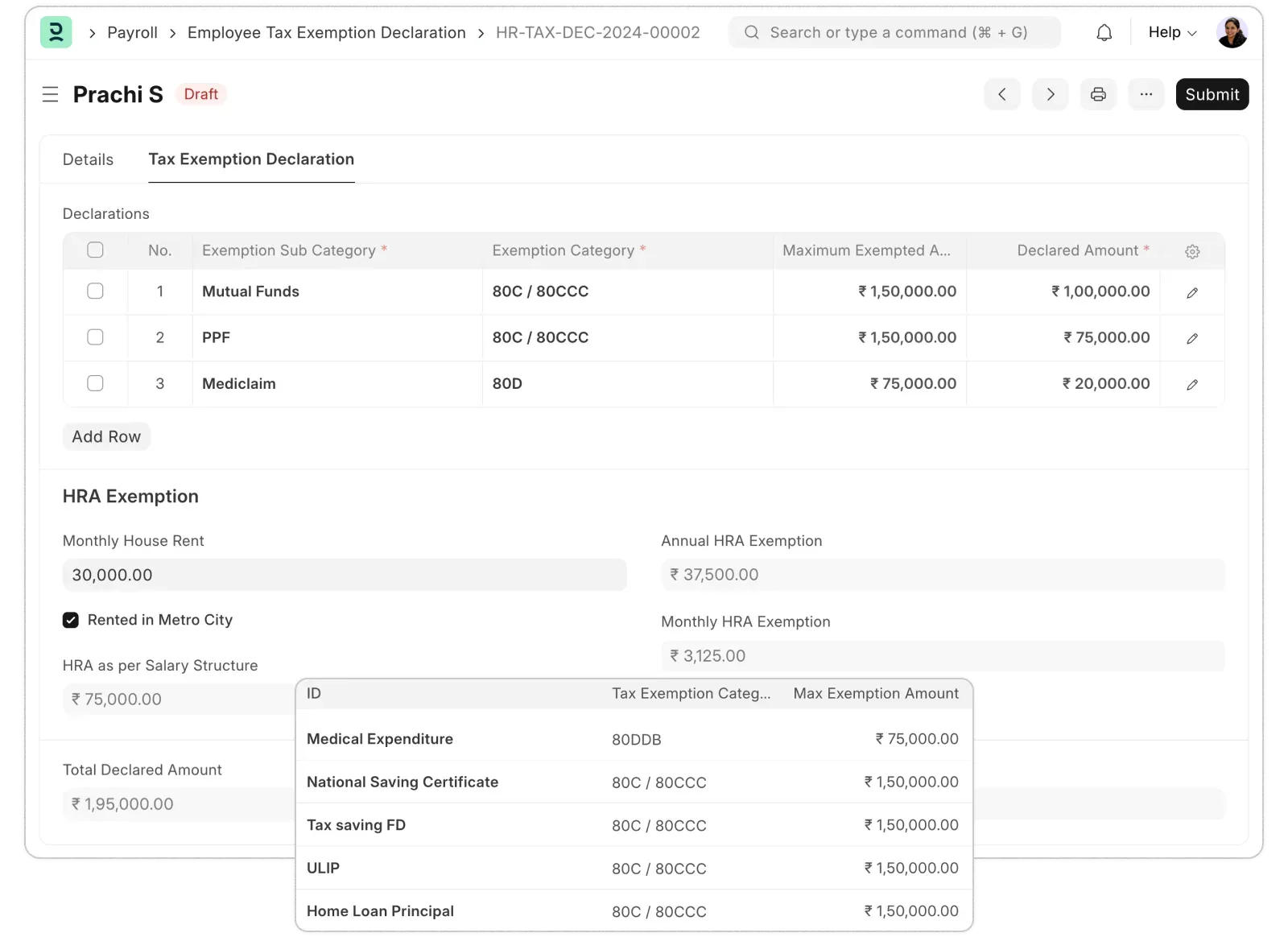Click the Monthly House Rent field

[345, 575]
